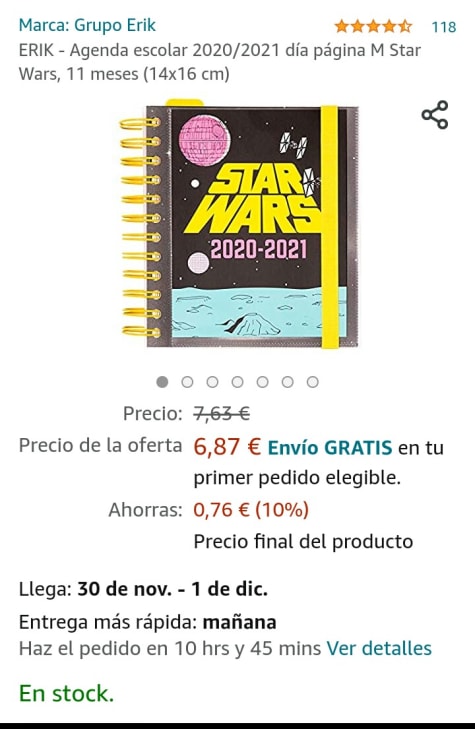Viewport: 475px width, 729px height.
Task: Tap the share icon
Action: click(x=435, y=114)
